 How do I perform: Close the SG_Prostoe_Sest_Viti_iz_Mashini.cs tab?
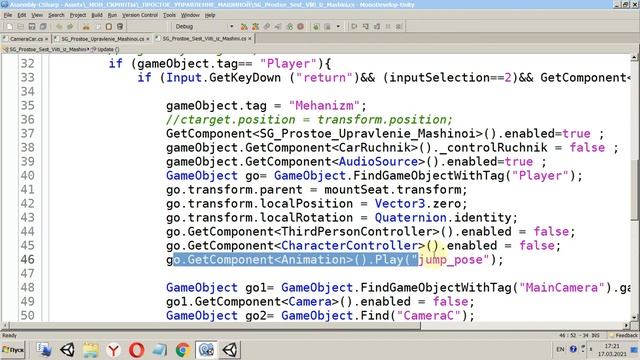click(250, 39)
